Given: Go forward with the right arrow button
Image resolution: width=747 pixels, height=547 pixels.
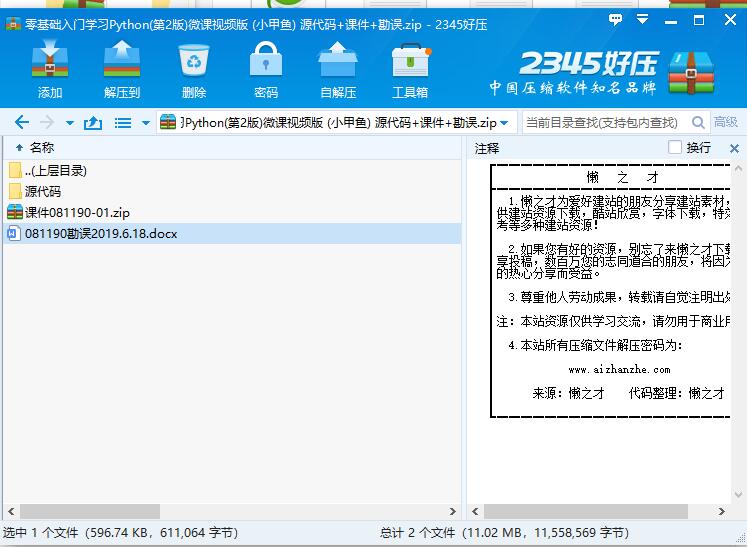Looking at the screenshot, I should (x=47, y=122).
